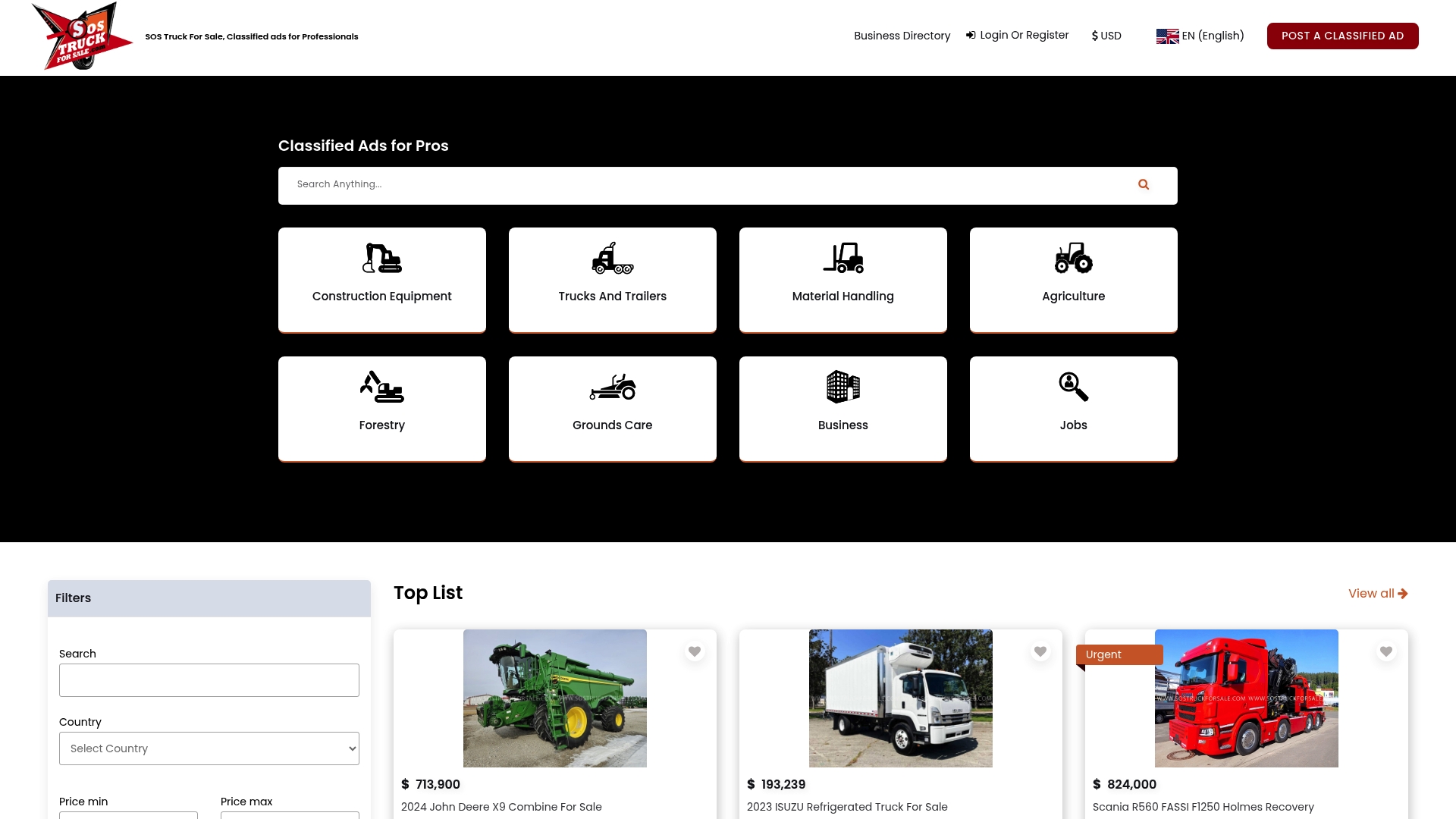Click the arrow icon beside View all
Viewport: 1456px width, 819px height.
coord(1403,594)
